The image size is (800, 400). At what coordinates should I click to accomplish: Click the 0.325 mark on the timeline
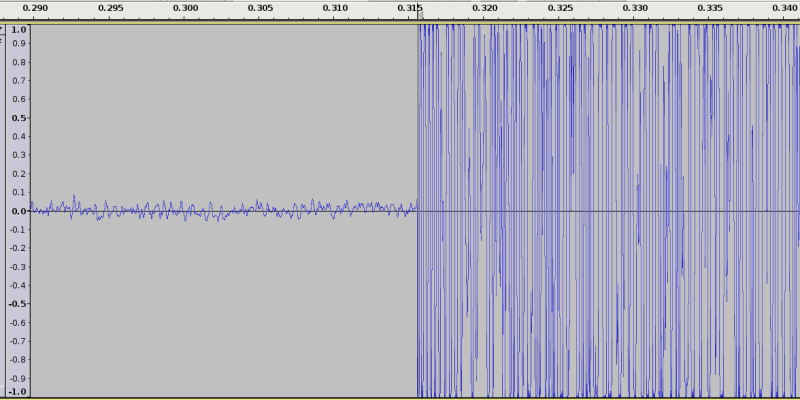pos(560,8)
